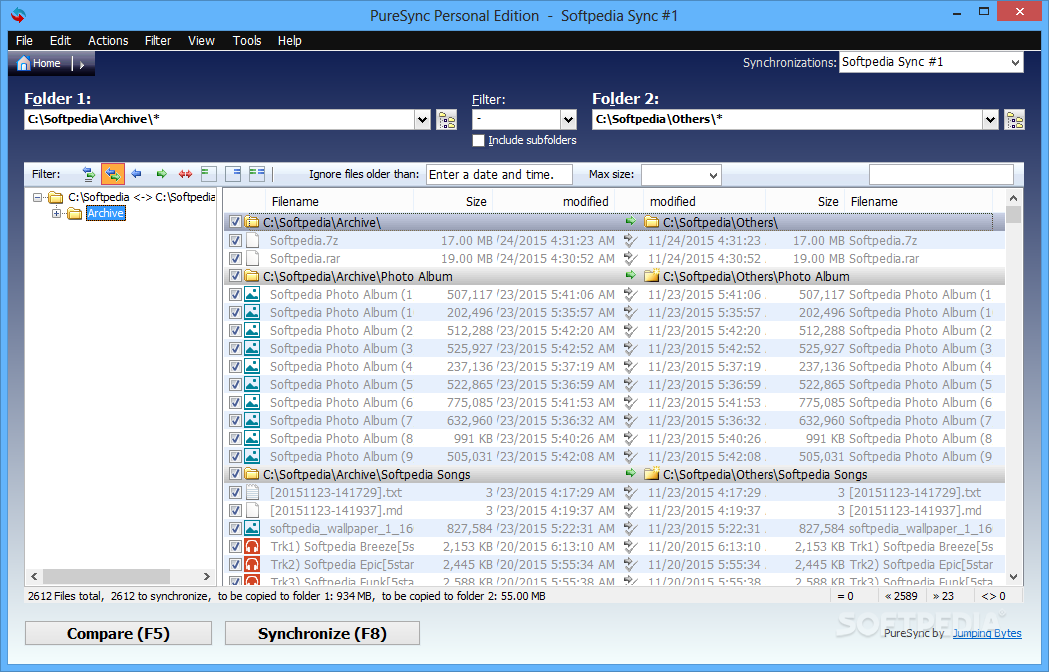
Task: Click the Ignore files older than date field
Action: click(499, 175)
